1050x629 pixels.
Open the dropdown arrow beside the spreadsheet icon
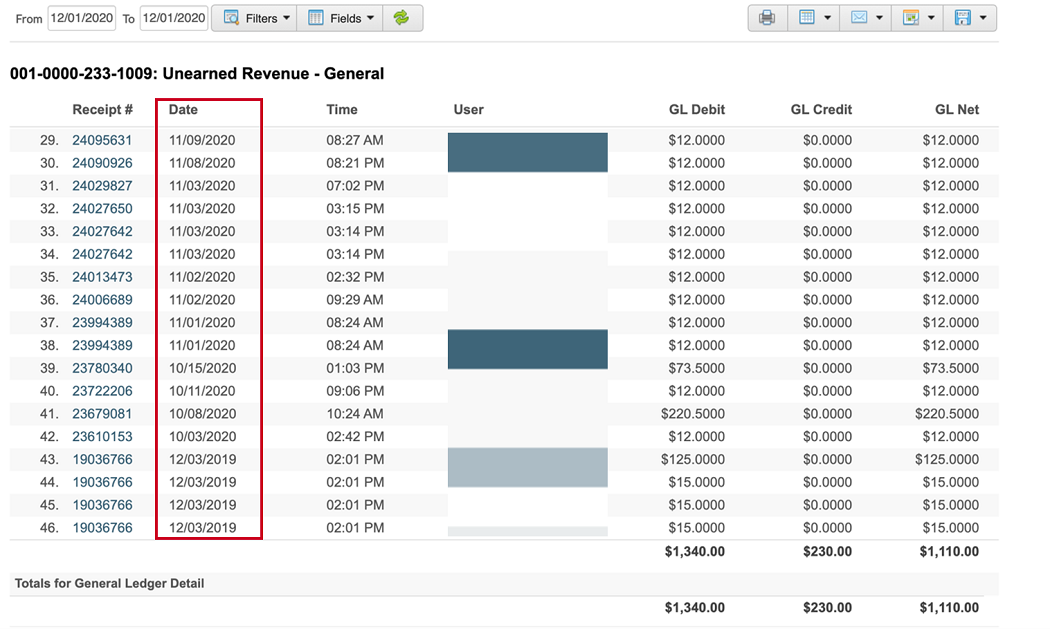click(828, 18)
